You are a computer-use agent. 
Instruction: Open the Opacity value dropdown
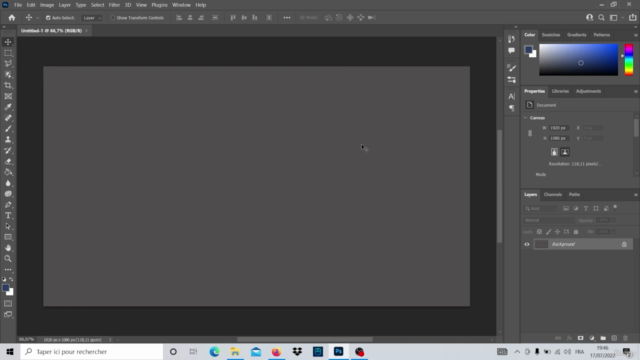[614, 220]
